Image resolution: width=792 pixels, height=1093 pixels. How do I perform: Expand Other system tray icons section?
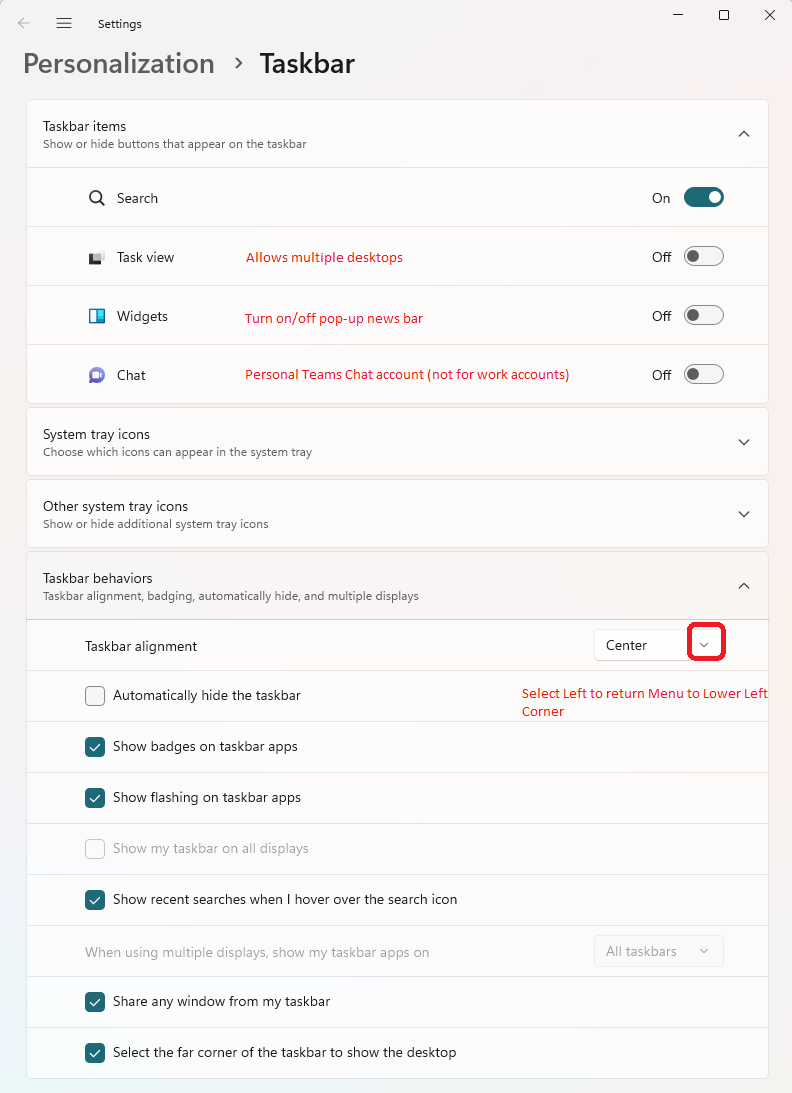point(744,513)
